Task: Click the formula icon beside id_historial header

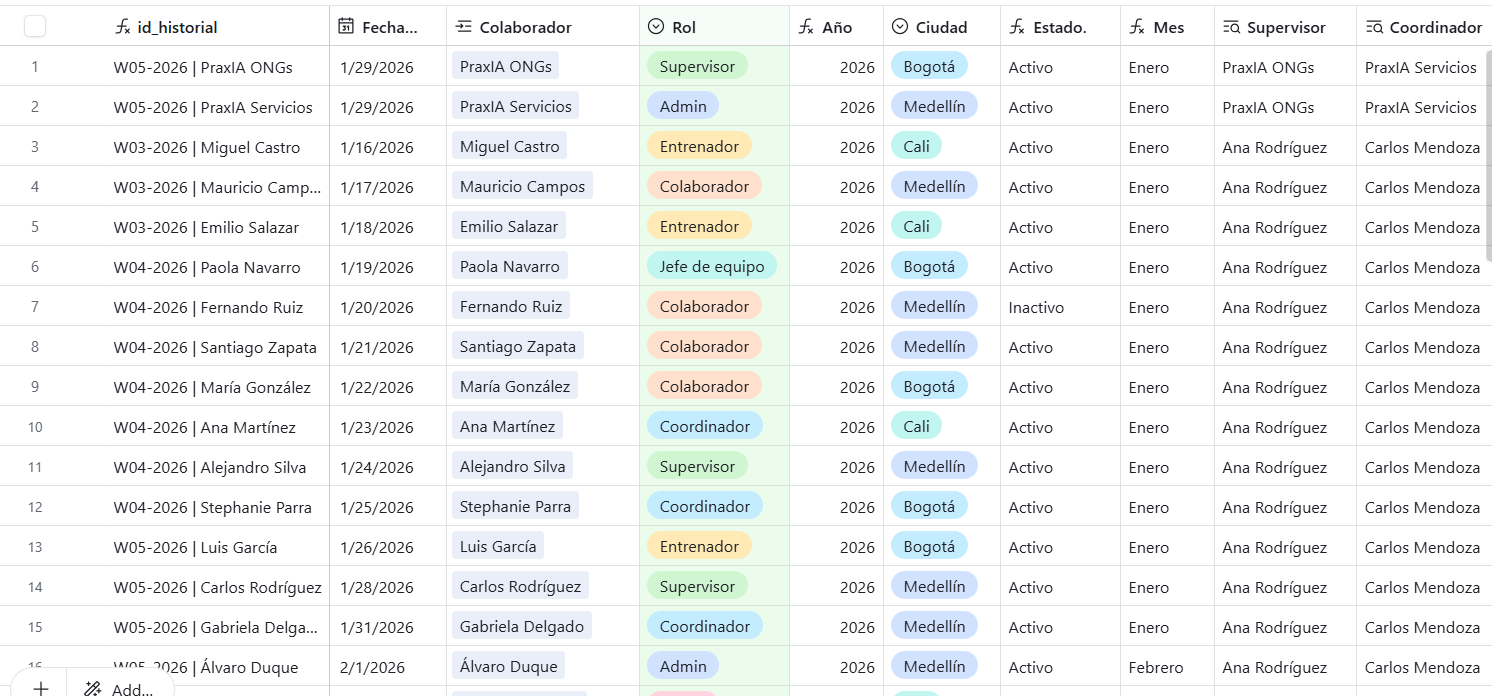Action: [123, 27]
